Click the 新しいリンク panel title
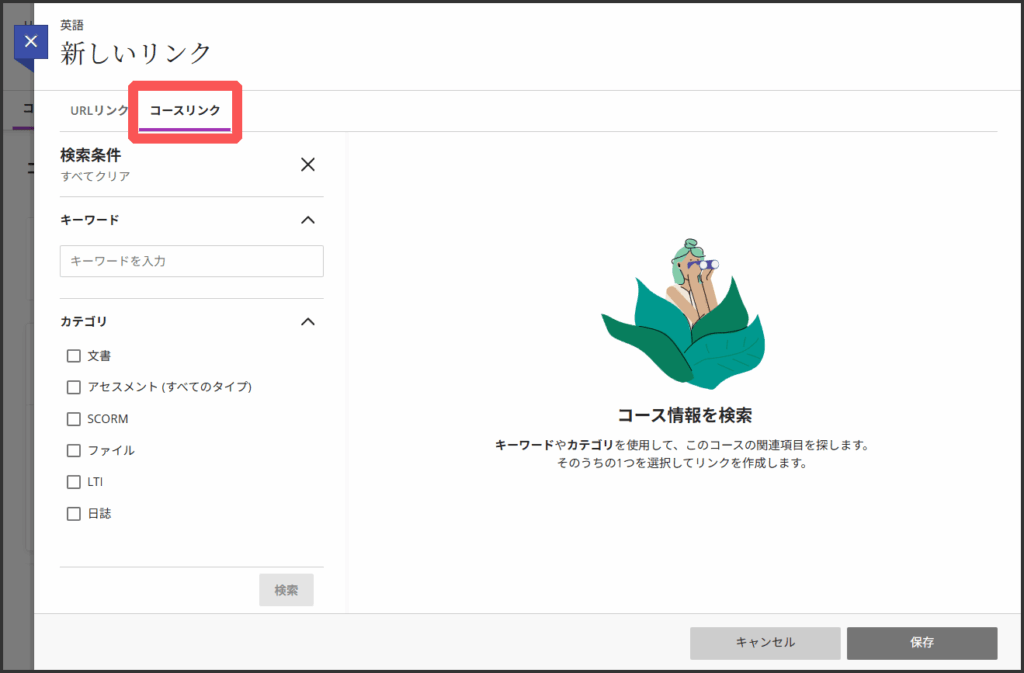 tap(136, 53)
